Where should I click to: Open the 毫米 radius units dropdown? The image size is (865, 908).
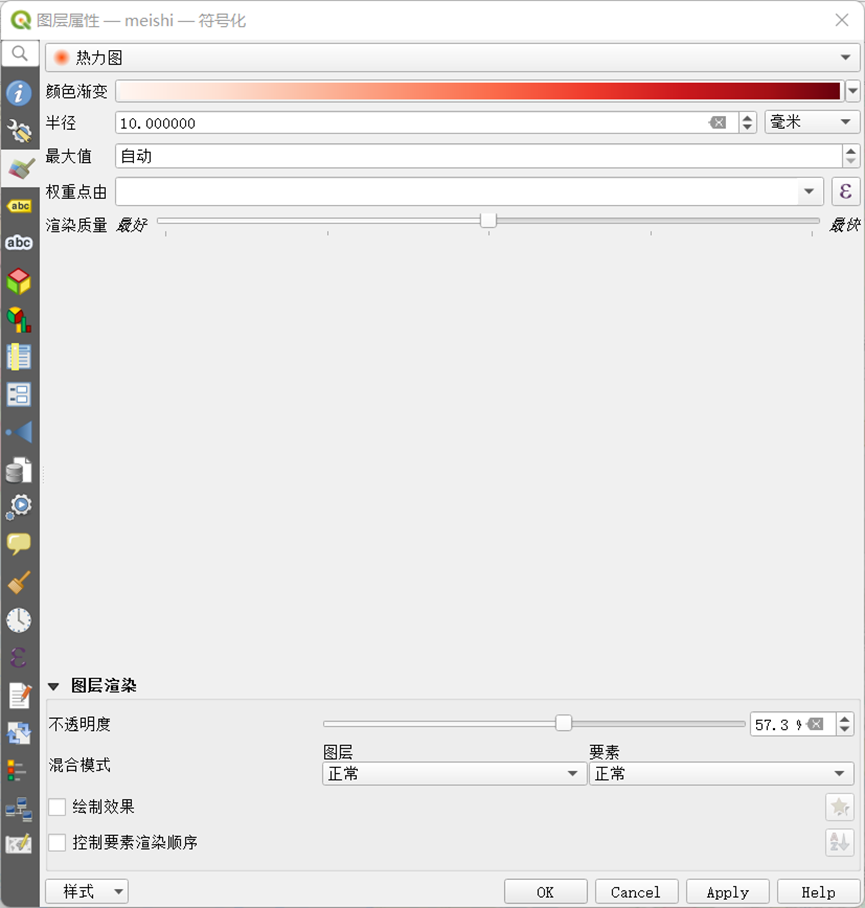pos(812,122)
